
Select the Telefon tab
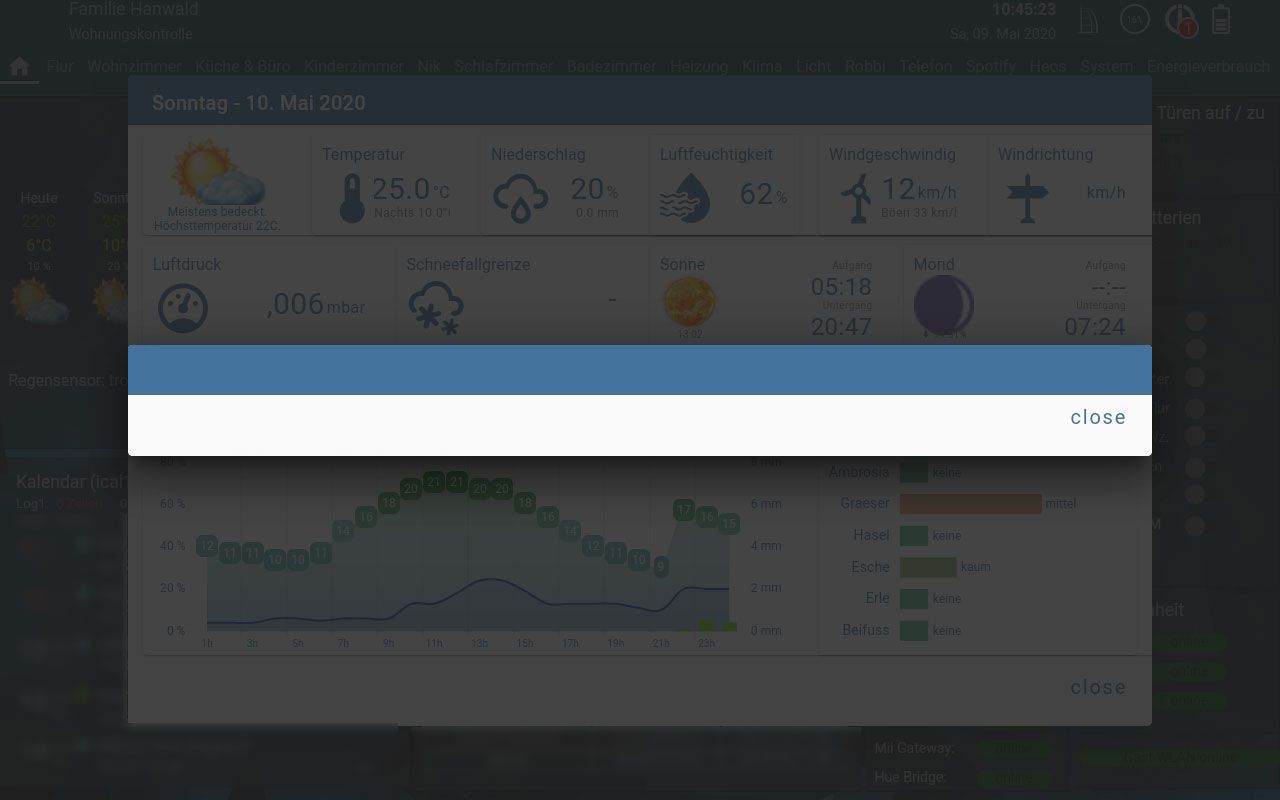(x=925, y=66)
